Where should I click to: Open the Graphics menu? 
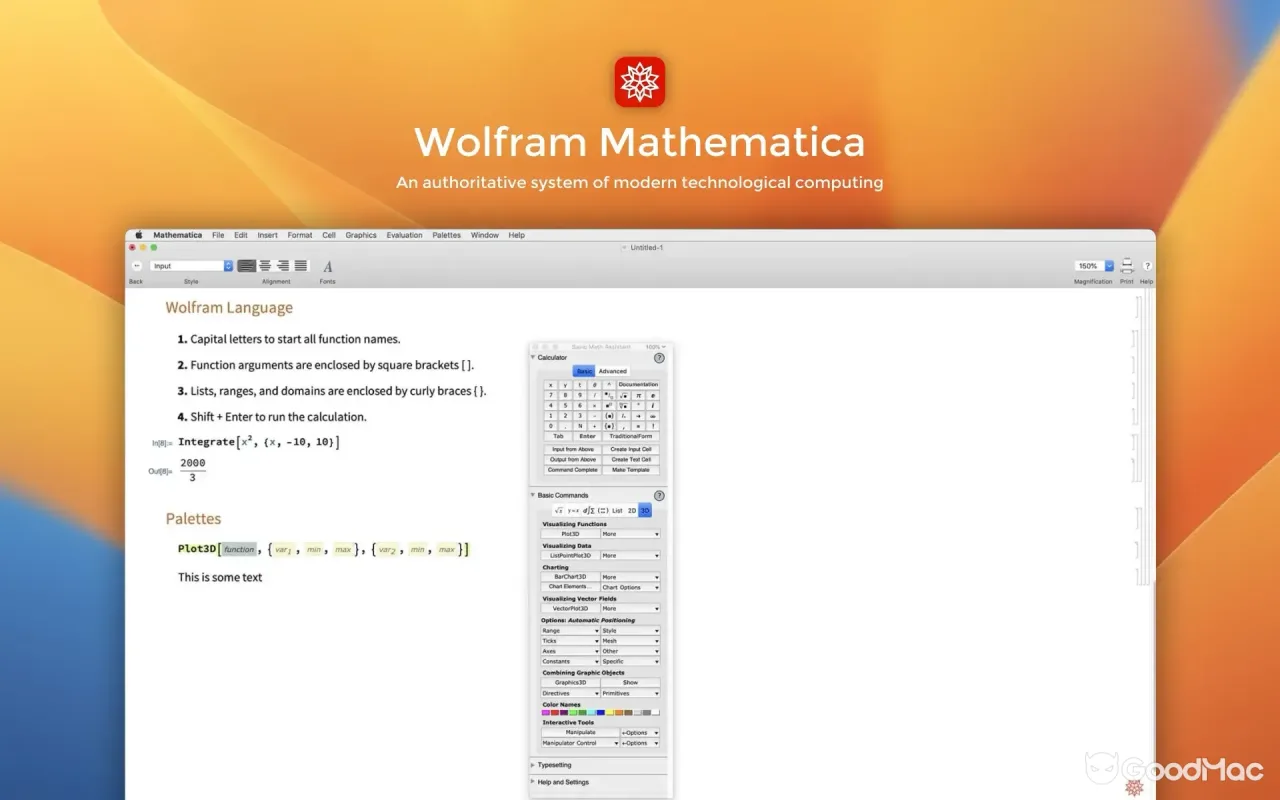361,235
